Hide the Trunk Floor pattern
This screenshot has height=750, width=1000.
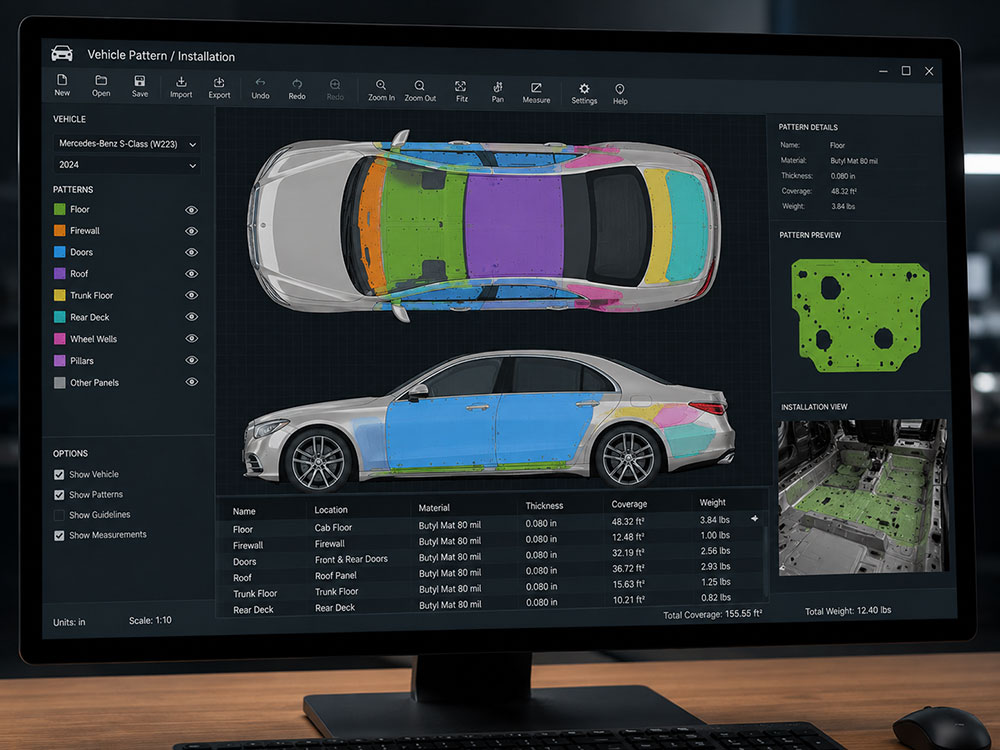(x=191, y=295)
